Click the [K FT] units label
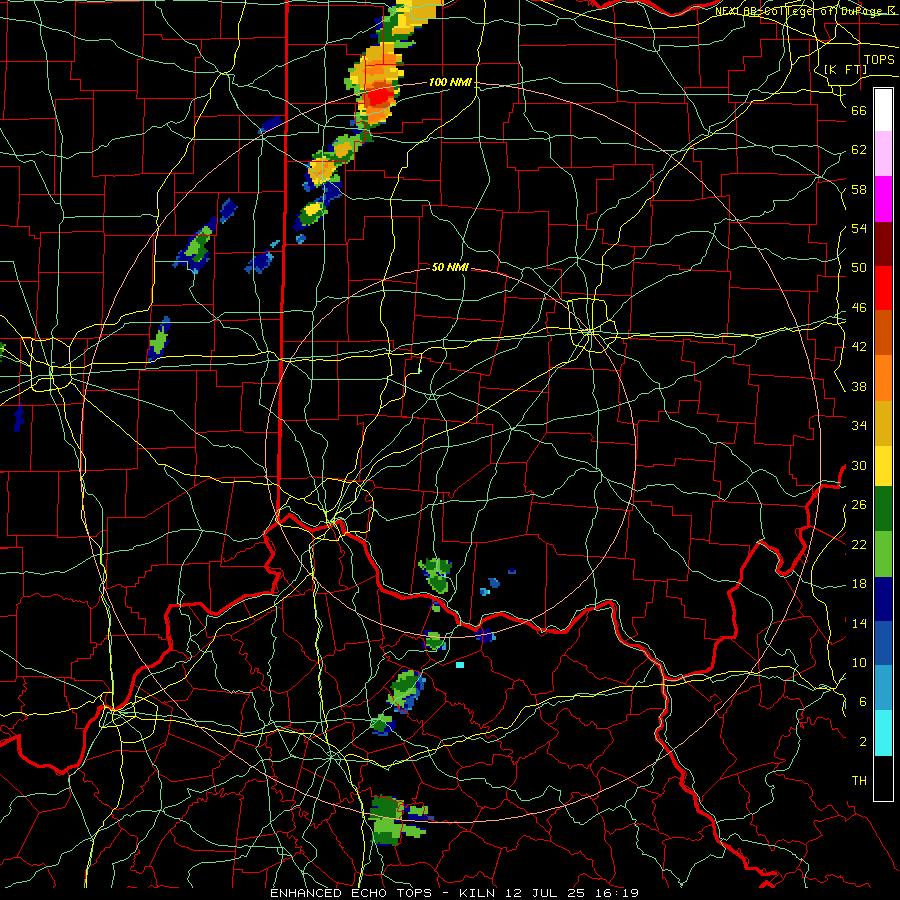Image resolution: width=900 pixels, height=900 pixels. pyautogui.click(x=845, y=69)
